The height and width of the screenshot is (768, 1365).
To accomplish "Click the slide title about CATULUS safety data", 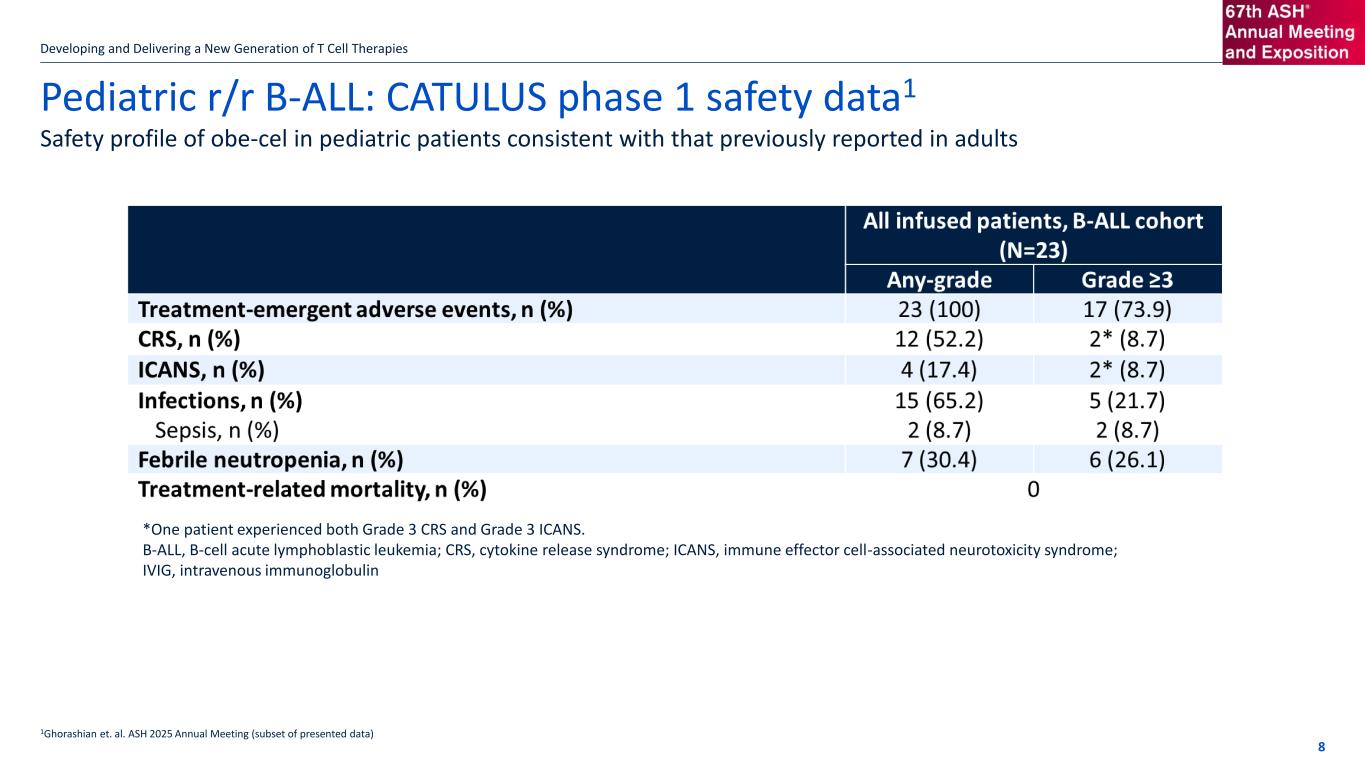I will (x=478, y=98).
